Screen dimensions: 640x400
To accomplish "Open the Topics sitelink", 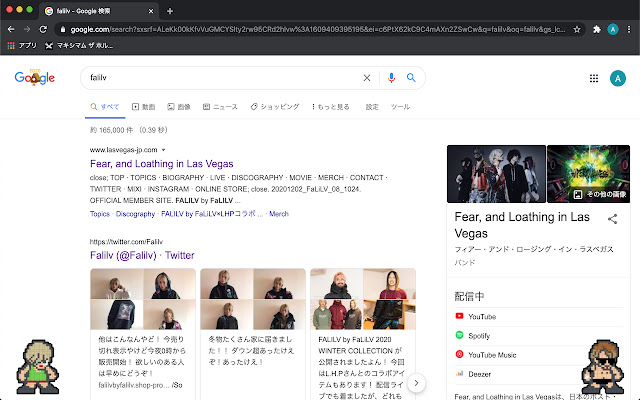I will coord(100,214).
